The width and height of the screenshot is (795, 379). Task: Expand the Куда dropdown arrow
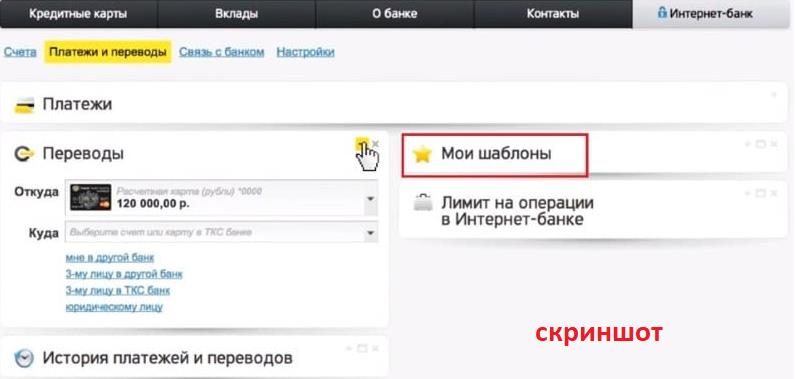pyautogui.click(x=371, y=234)
